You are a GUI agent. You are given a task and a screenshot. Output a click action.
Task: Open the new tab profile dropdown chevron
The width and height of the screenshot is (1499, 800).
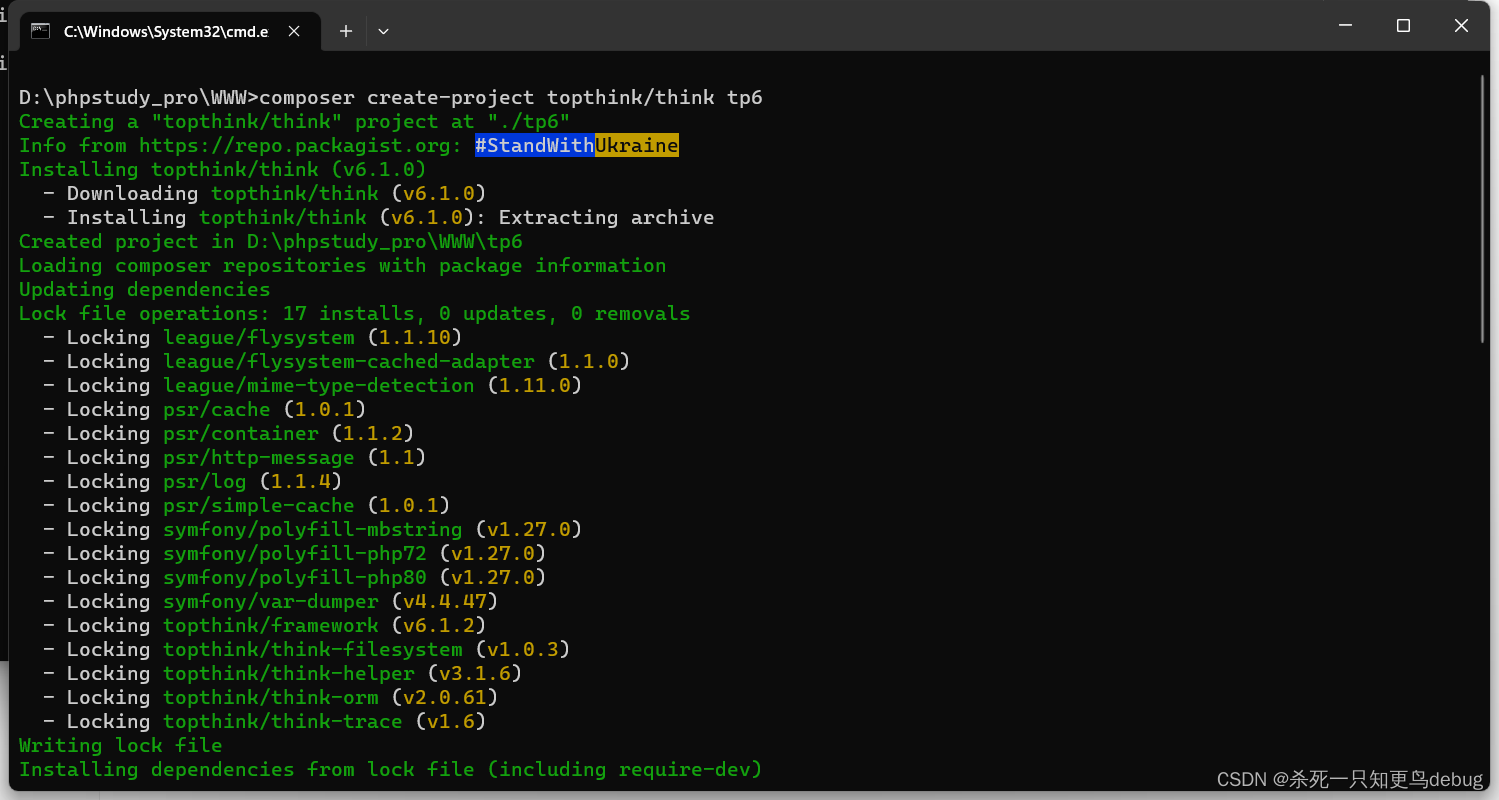coord(383,31)
